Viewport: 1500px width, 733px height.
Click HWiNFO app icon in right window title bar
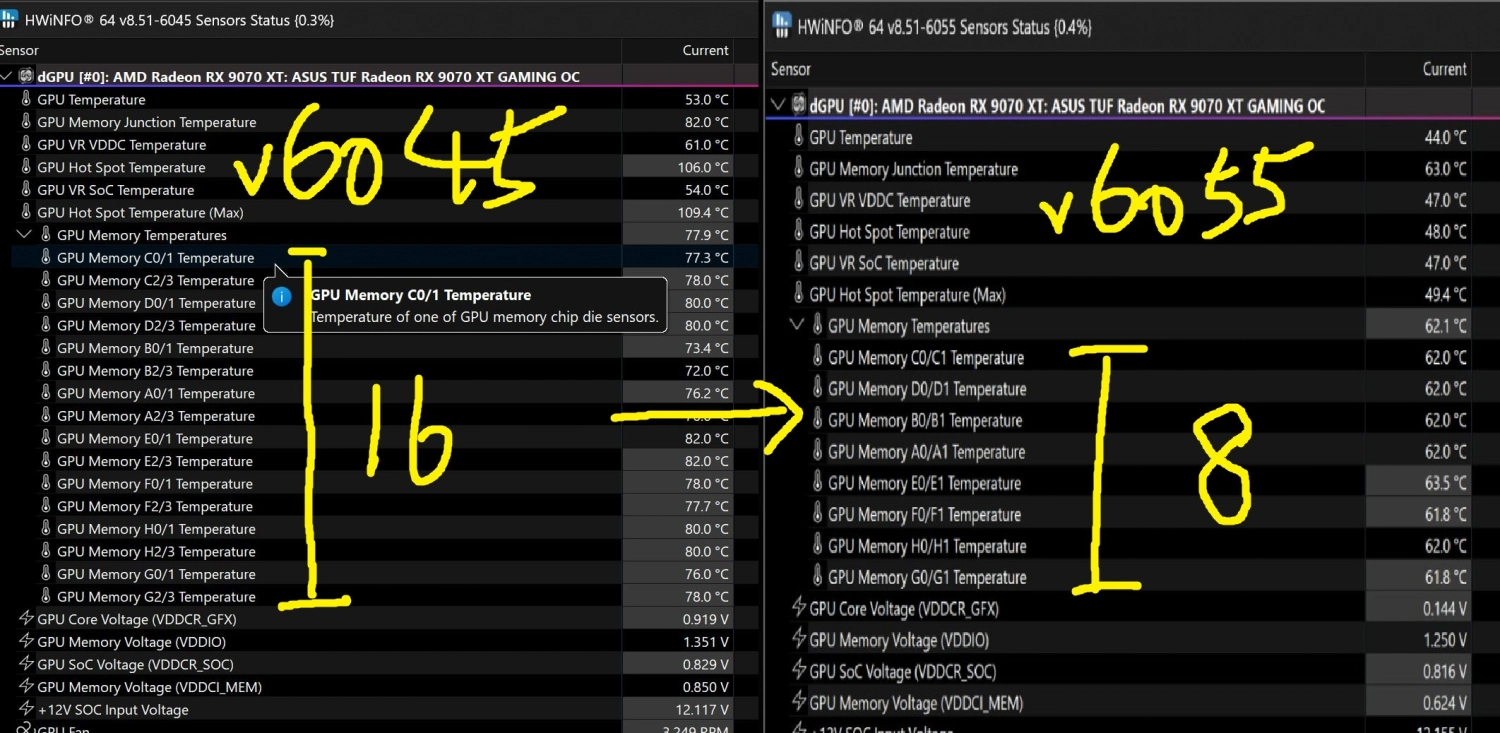coord(782,27)
